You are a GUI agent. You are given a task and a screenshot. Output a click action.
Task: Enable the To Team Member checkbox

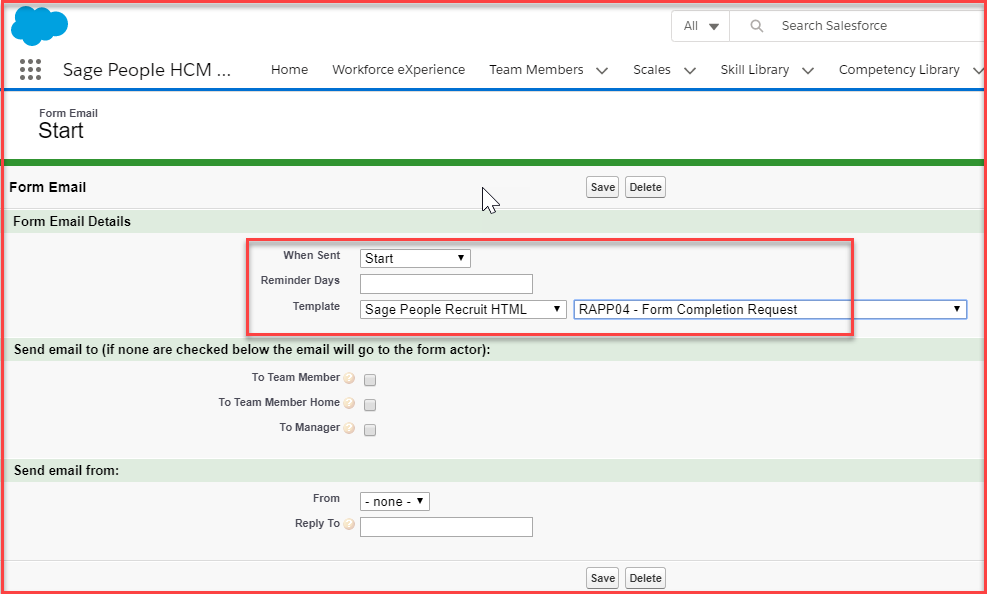[370, 380]
